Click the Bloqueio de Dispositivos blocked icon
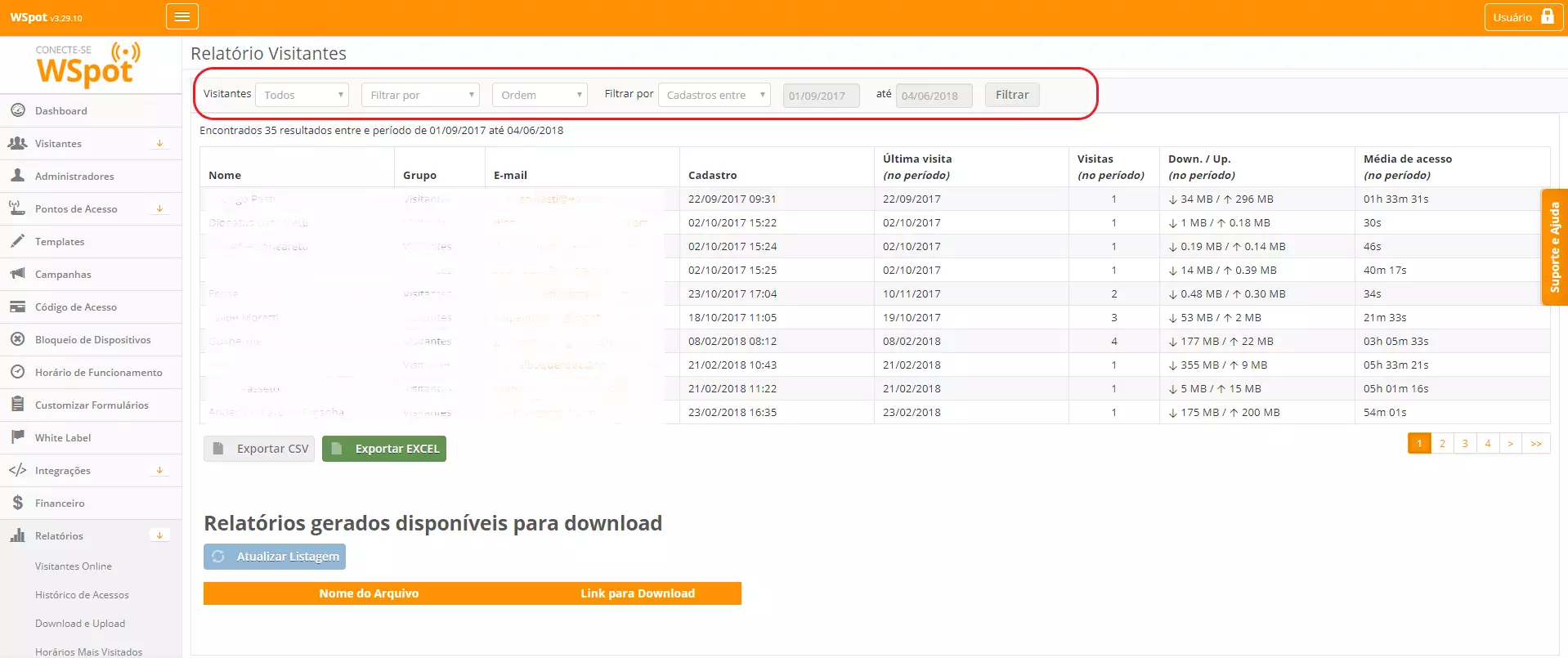This screenshot has height=658, width=1568. coord(17,339)
